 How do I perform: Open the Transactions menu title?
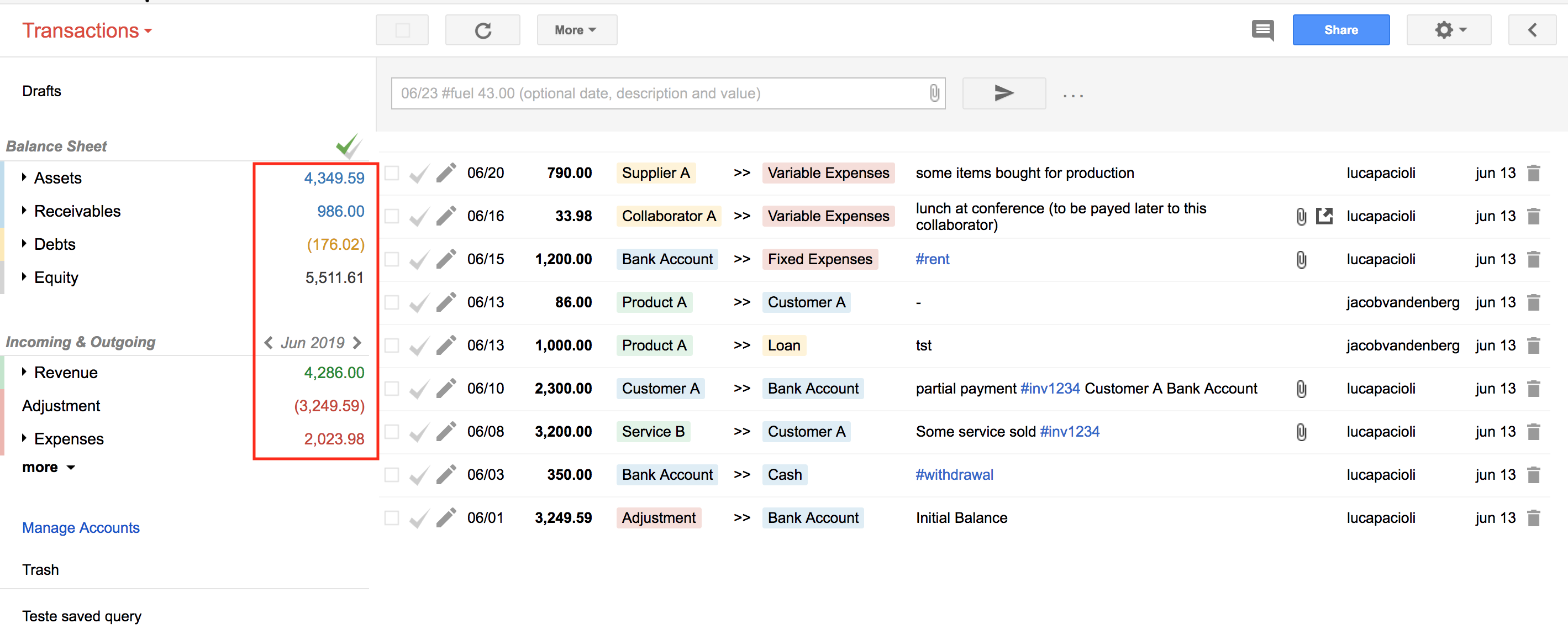86,30
